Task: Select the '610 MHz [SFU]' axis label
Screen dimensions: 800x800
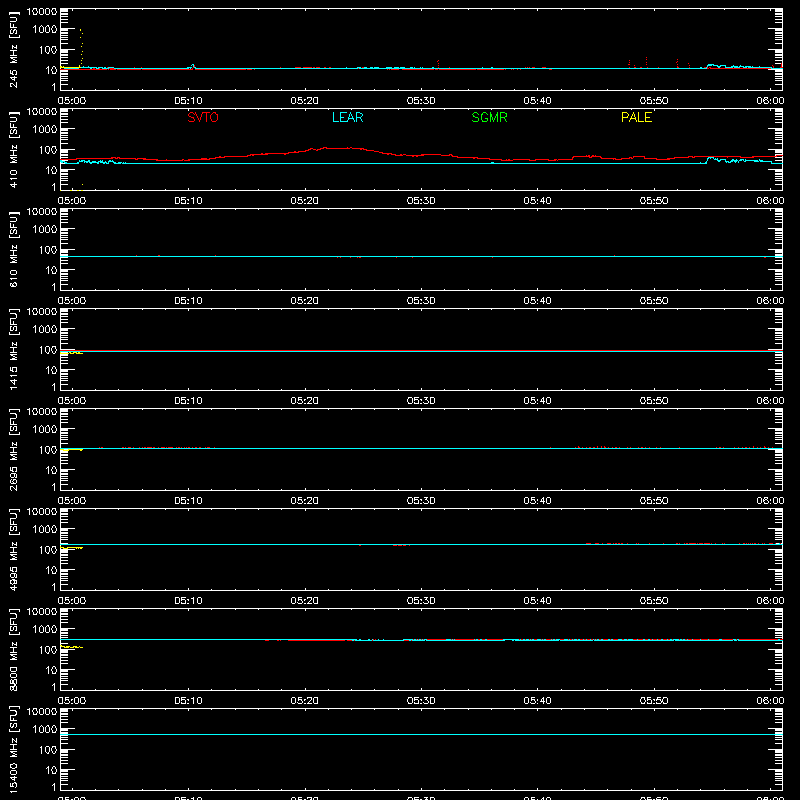Action: (x=13, y=249)
